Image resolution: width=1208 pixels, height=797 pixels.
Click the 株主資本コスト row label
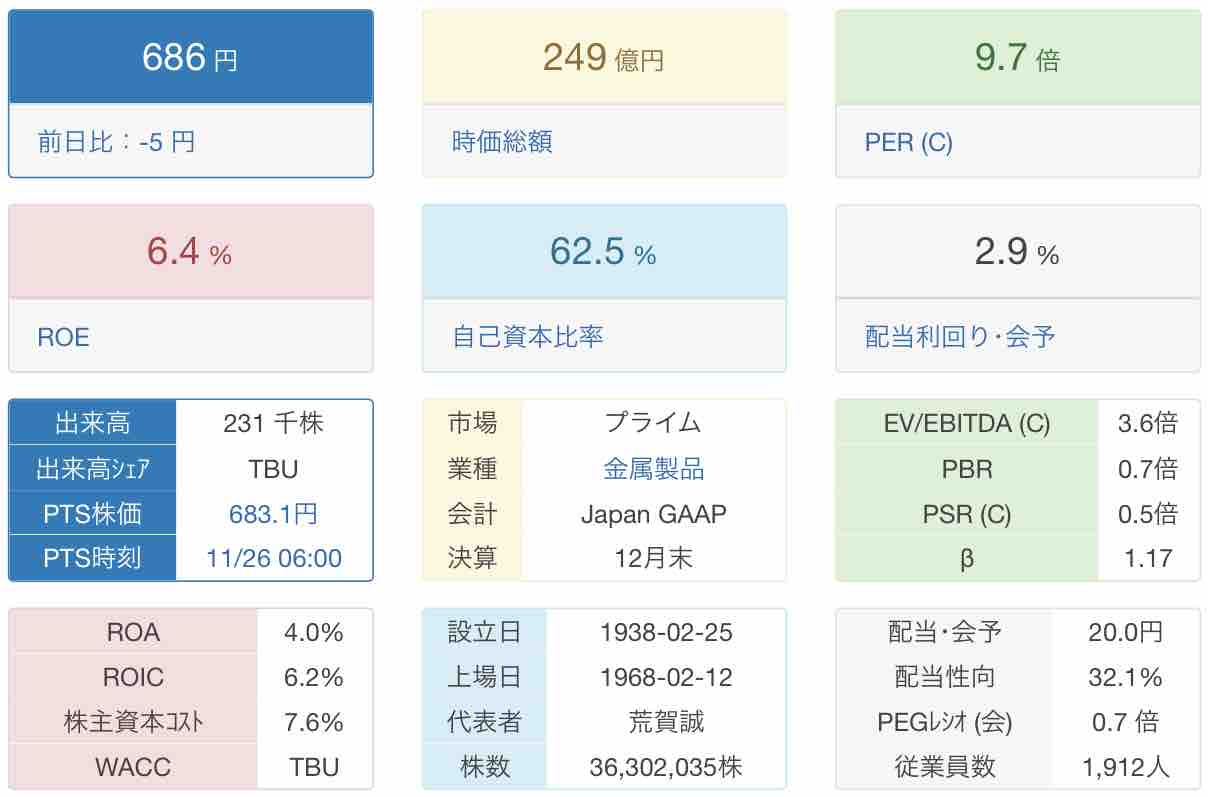click(133, 722)
